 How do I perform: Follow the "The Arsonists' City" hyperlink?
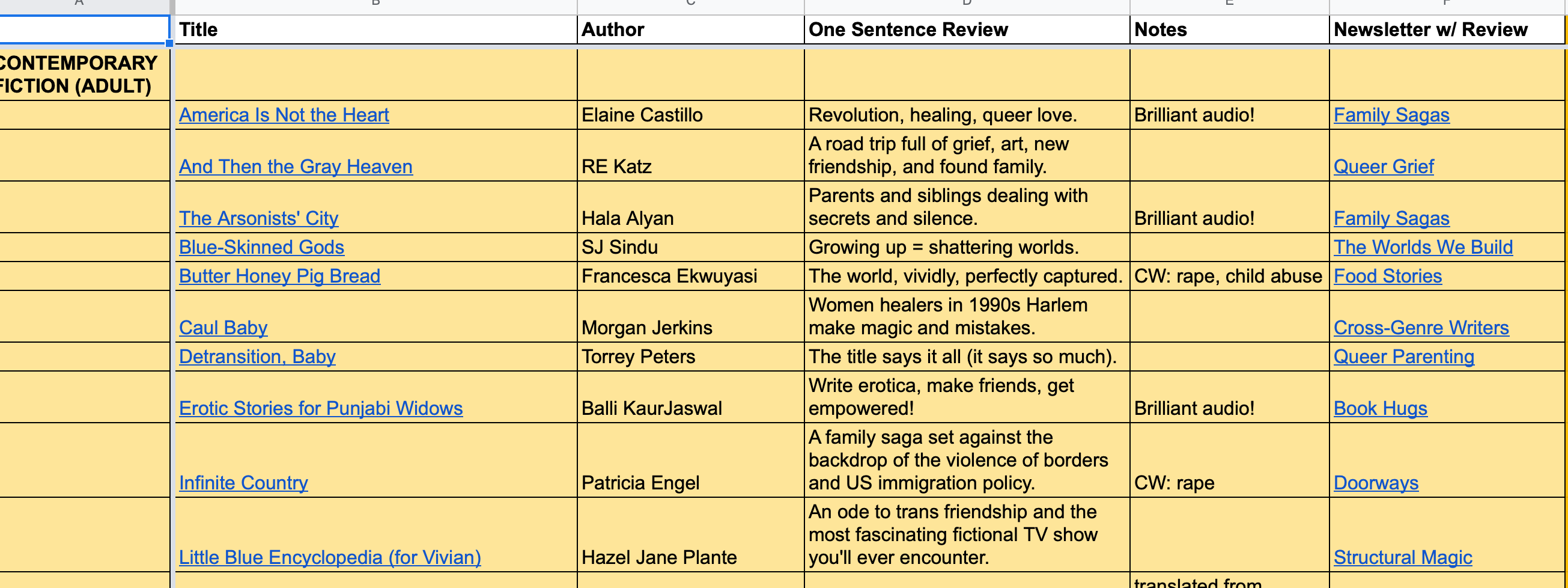[258, 218]
